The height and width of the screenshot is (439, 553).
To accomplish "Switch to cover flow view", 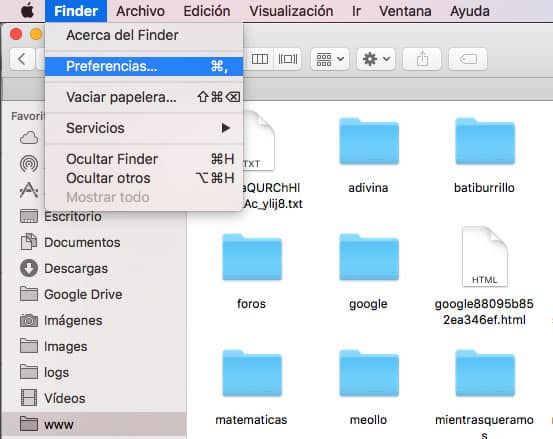I will (x=287, y=59).
